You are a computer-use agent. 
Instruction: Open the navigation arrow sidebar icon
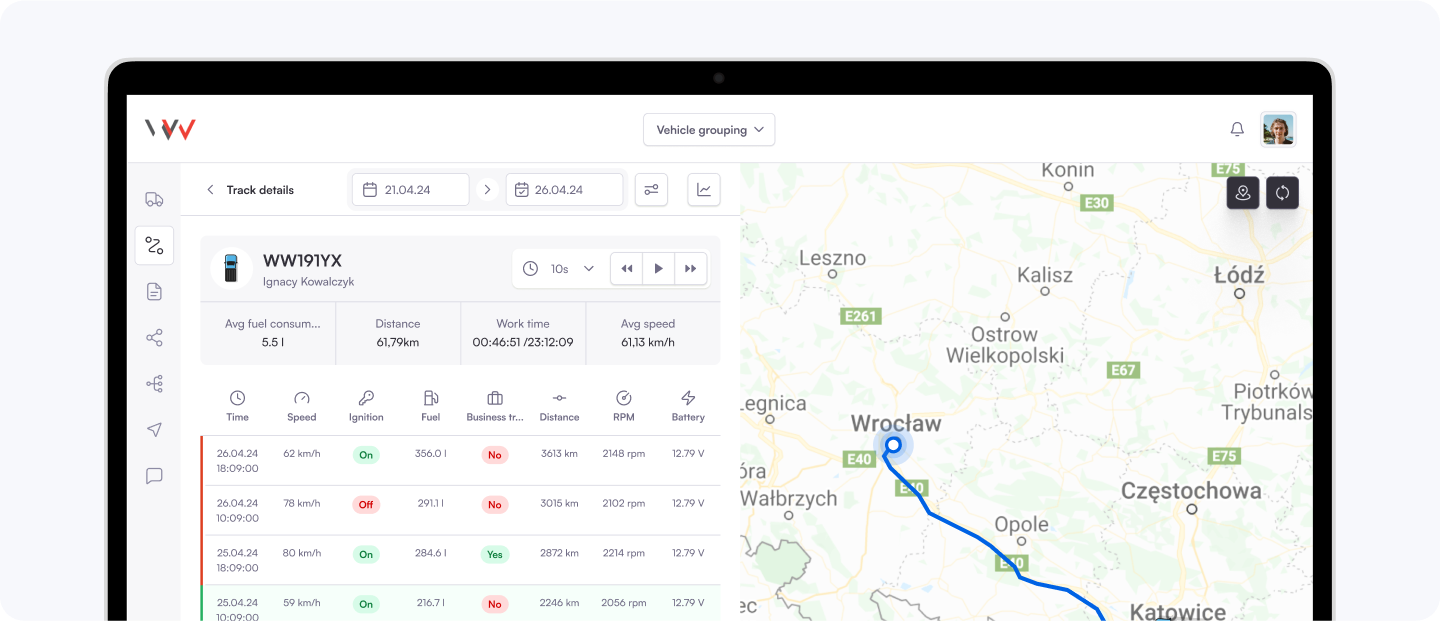pos(154,430)
